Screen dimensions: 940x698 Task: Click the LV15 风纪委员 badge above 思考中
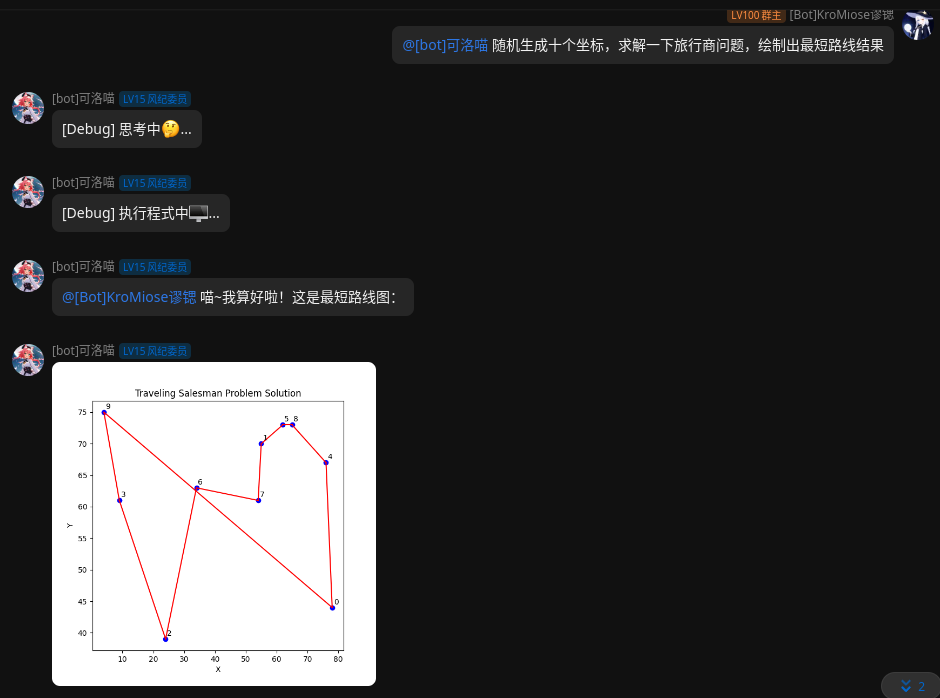[x=155, y=99]
